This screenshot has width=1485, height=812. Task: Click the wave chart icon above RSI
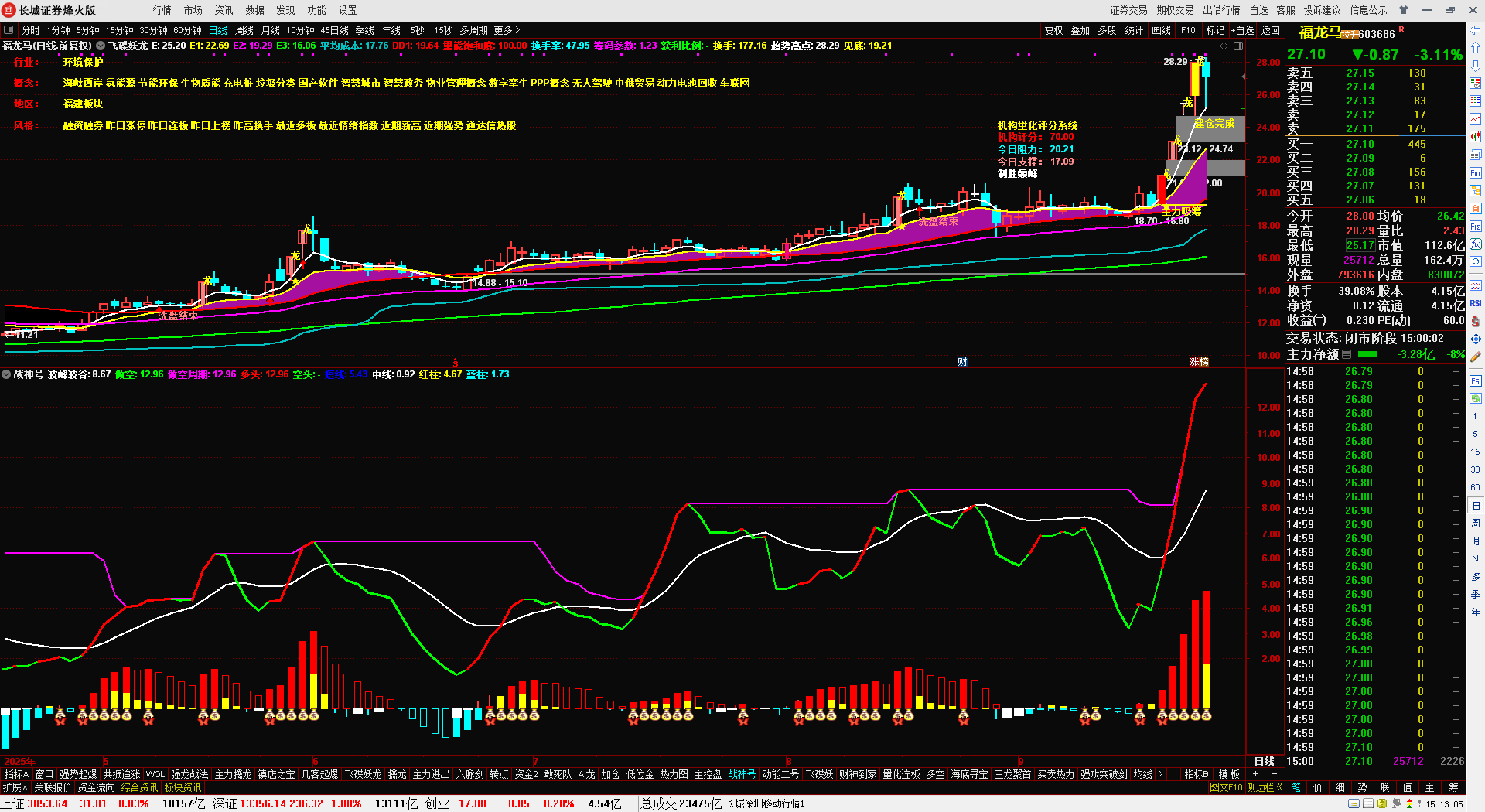click(1476, 286)
